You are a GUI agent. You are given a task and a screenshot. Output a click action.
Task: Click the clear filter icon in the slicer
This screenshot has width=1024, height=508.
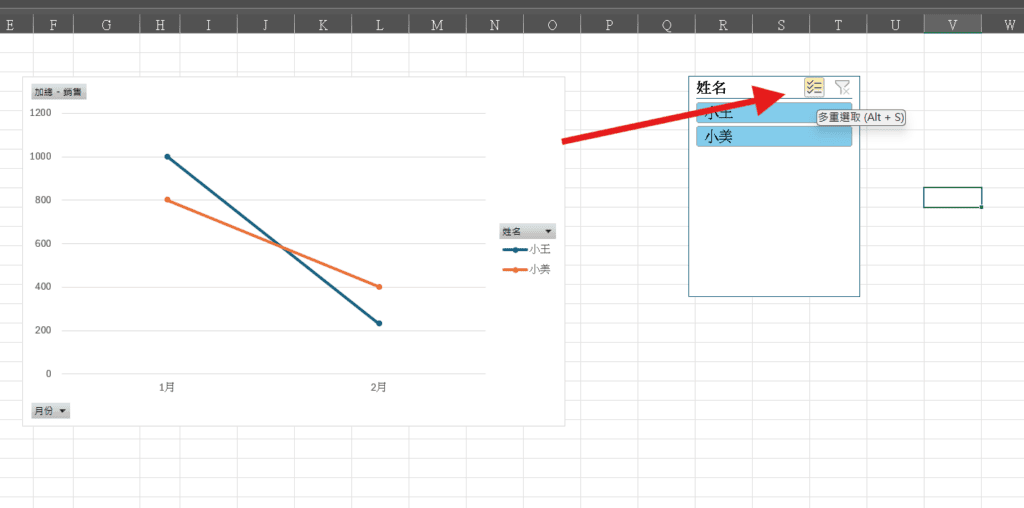(x=842, y=88)
